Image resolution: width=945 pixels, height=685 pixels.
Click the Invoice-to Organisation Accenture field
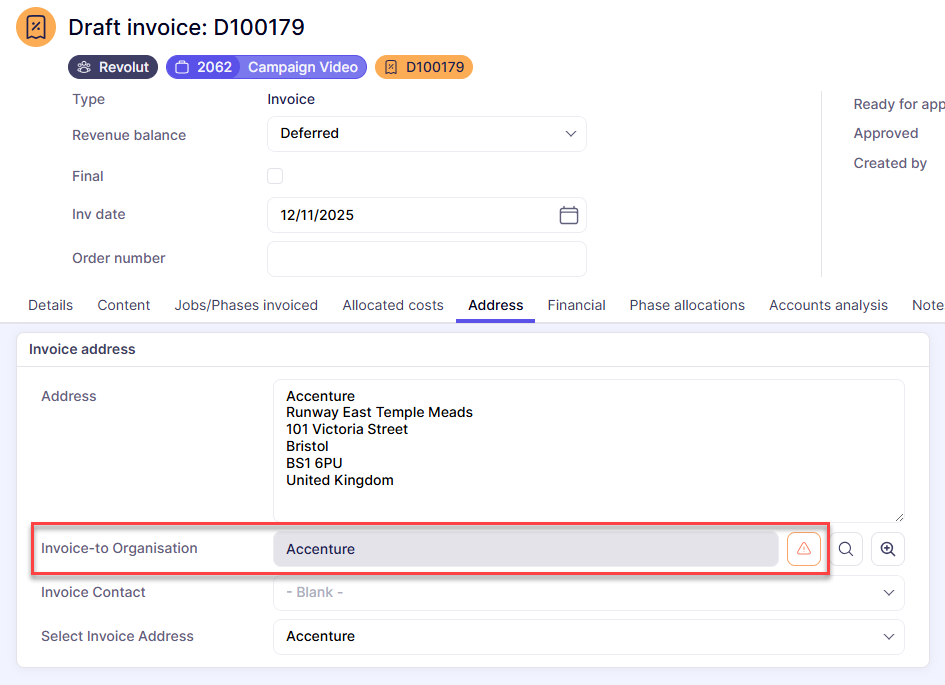pyautogui.click(x=525, y=549)
